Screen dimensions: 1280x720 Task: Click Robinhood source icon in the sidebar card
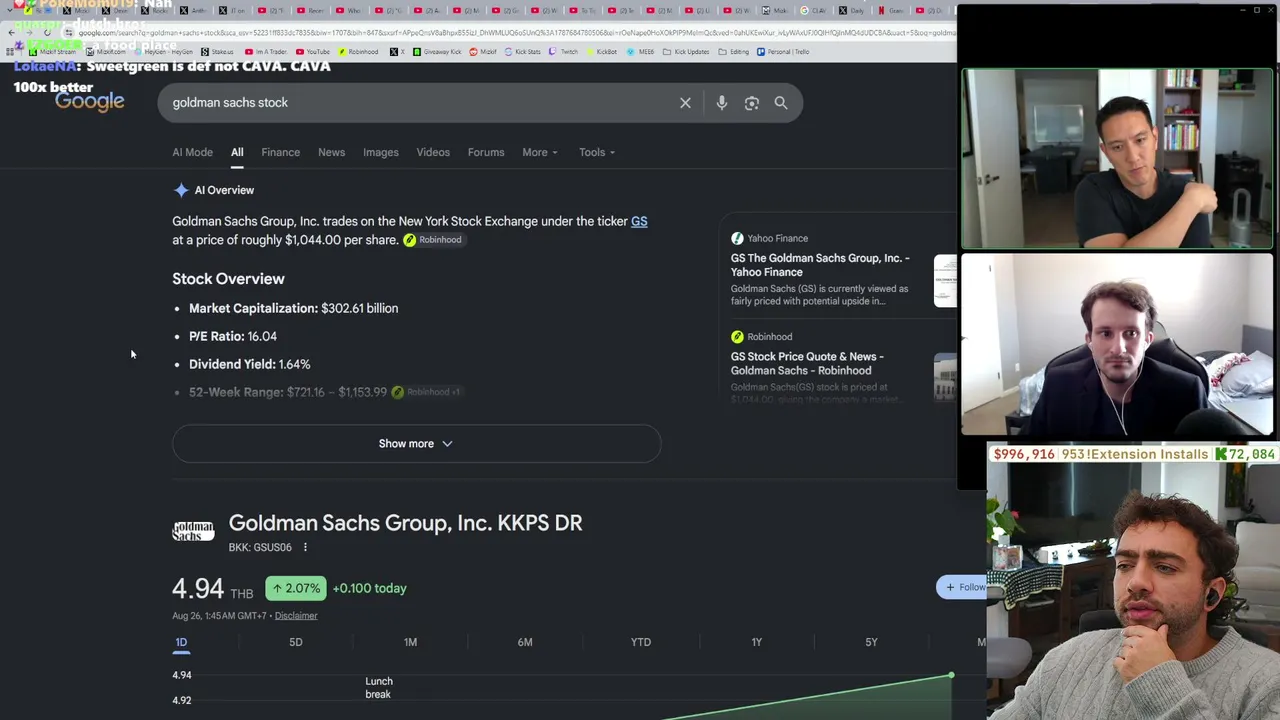coord(737,337)
